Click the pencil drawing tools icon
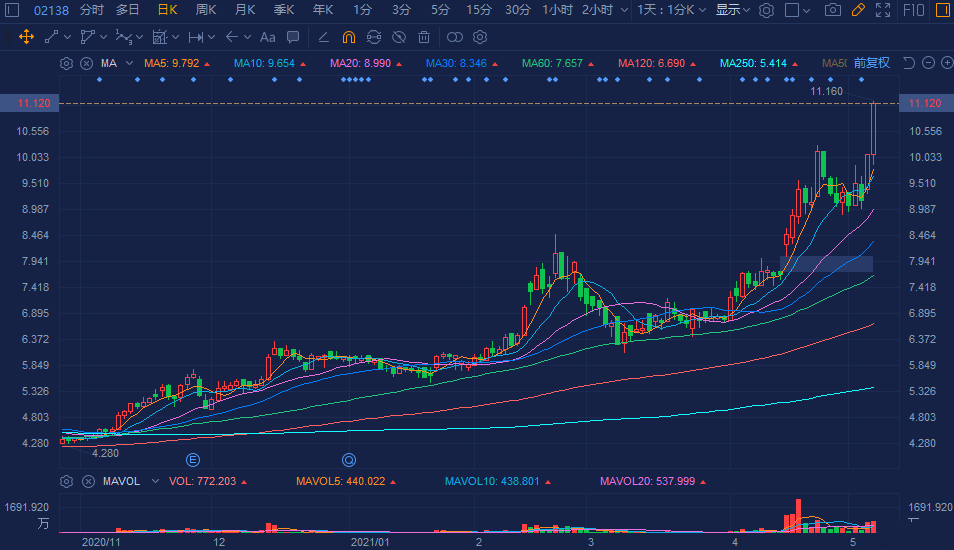The height and width of the screenshot is (550, 954). point(857,10)
